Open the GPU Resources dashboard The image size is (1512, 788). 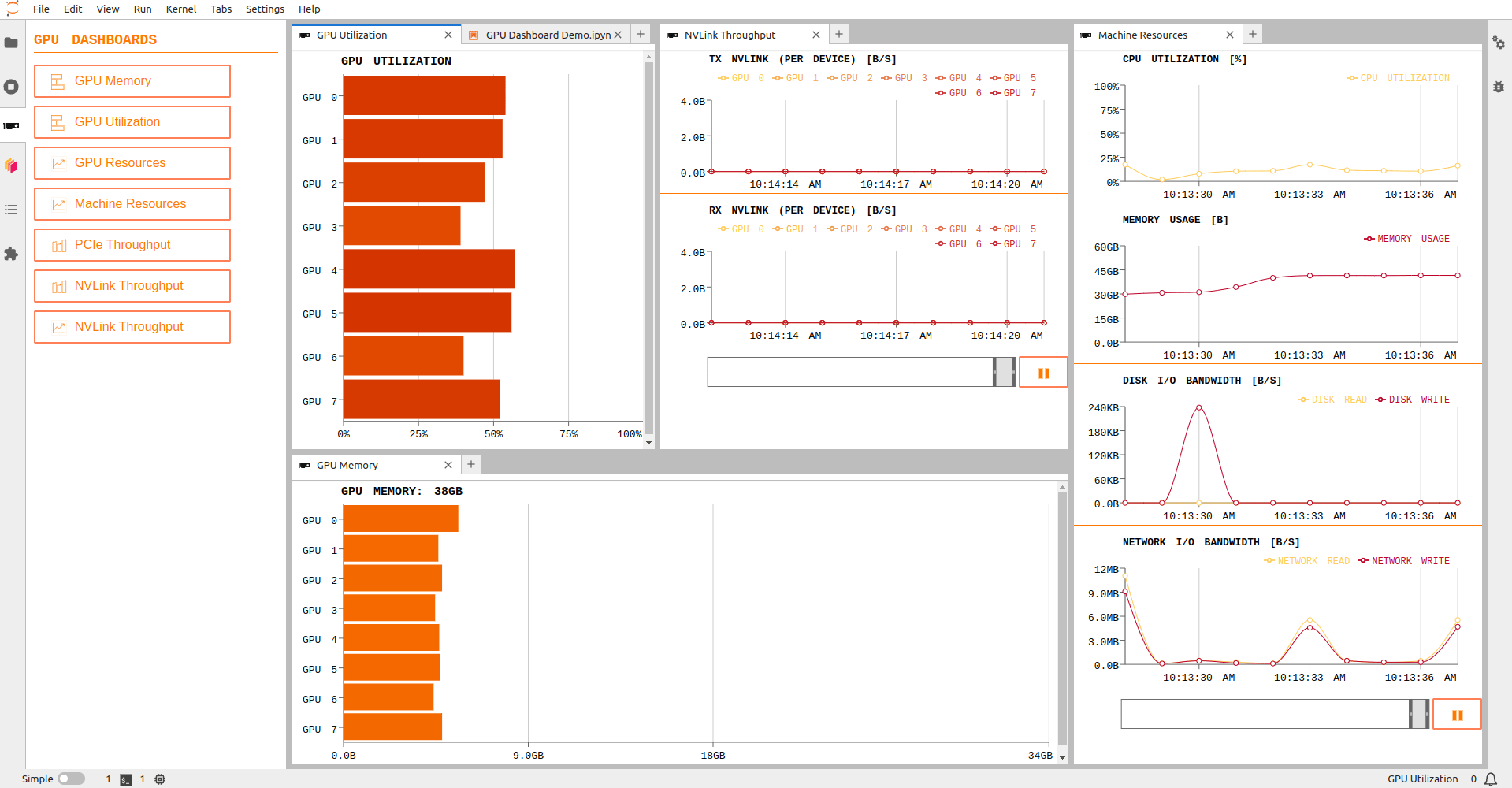(132, 162)
